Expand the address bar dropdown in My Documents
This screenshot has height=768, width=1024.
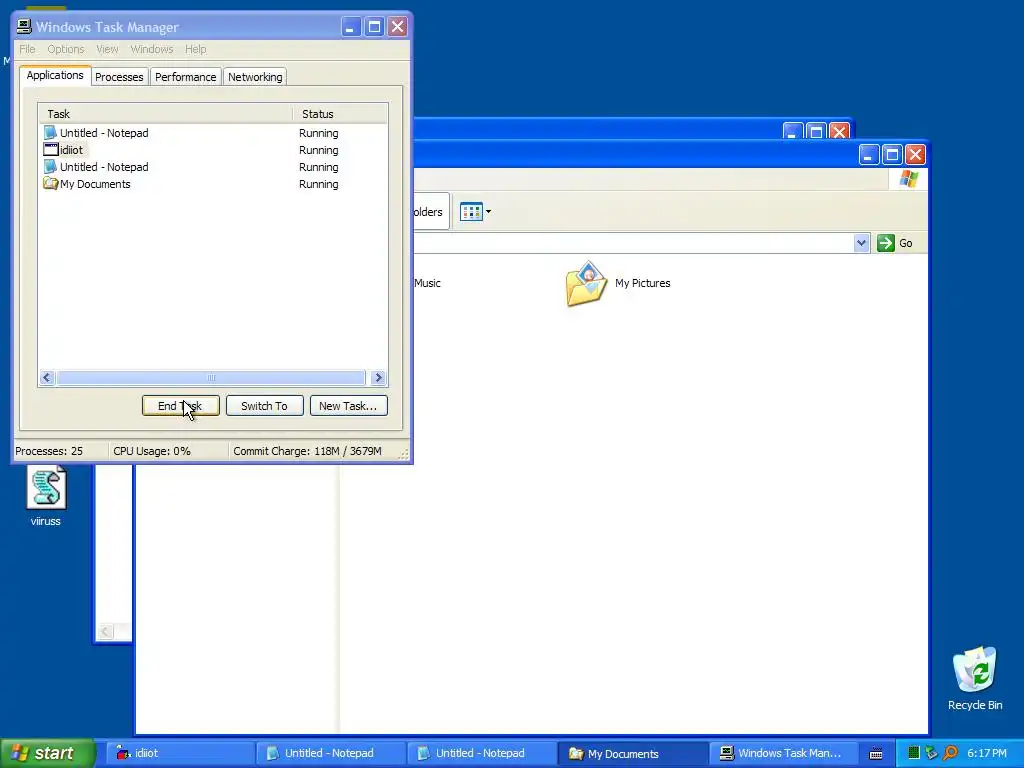coord(861,243)
